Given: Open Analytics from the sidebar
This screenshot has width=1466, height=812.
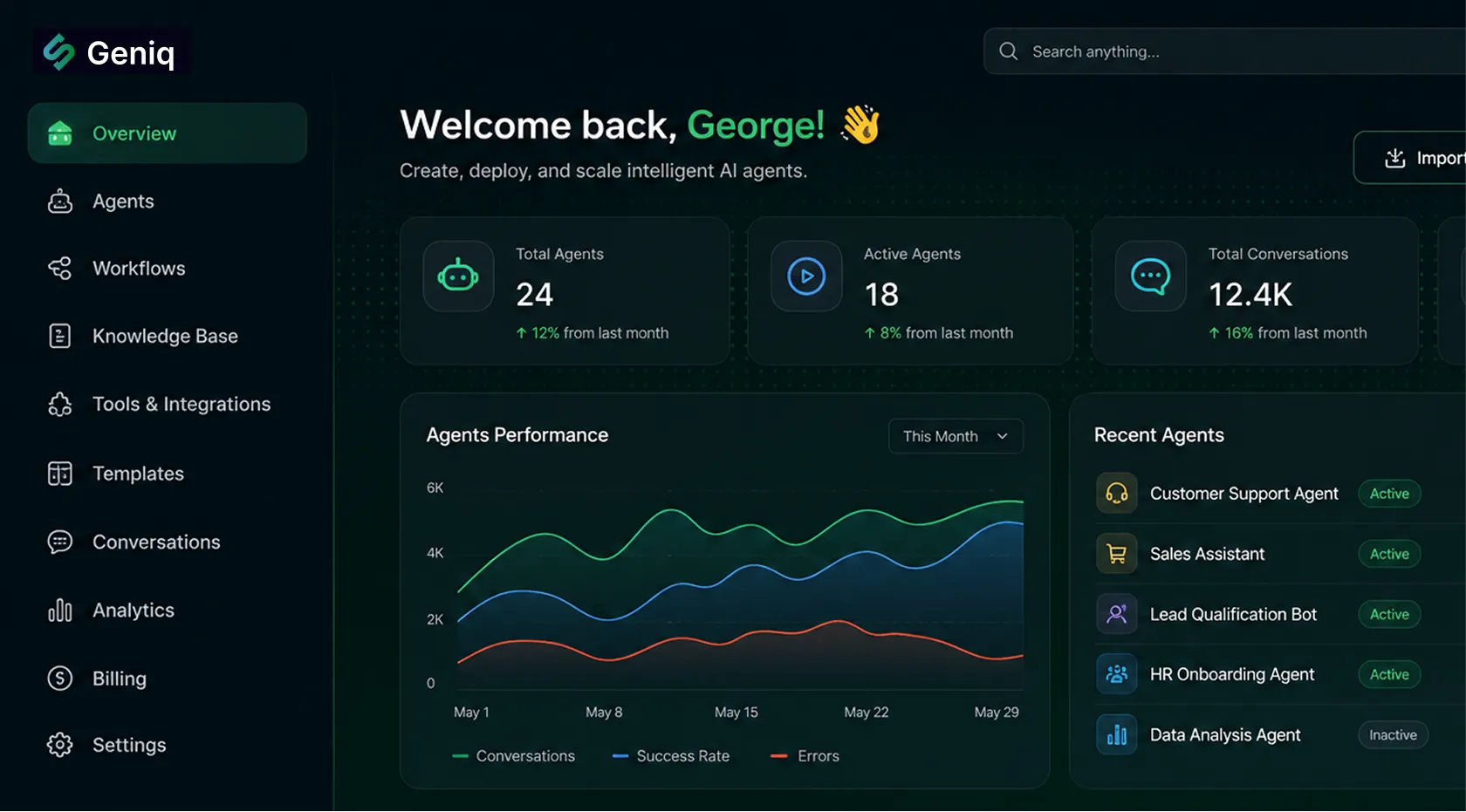Looking at the screenshot, I should tap(168, 610).
